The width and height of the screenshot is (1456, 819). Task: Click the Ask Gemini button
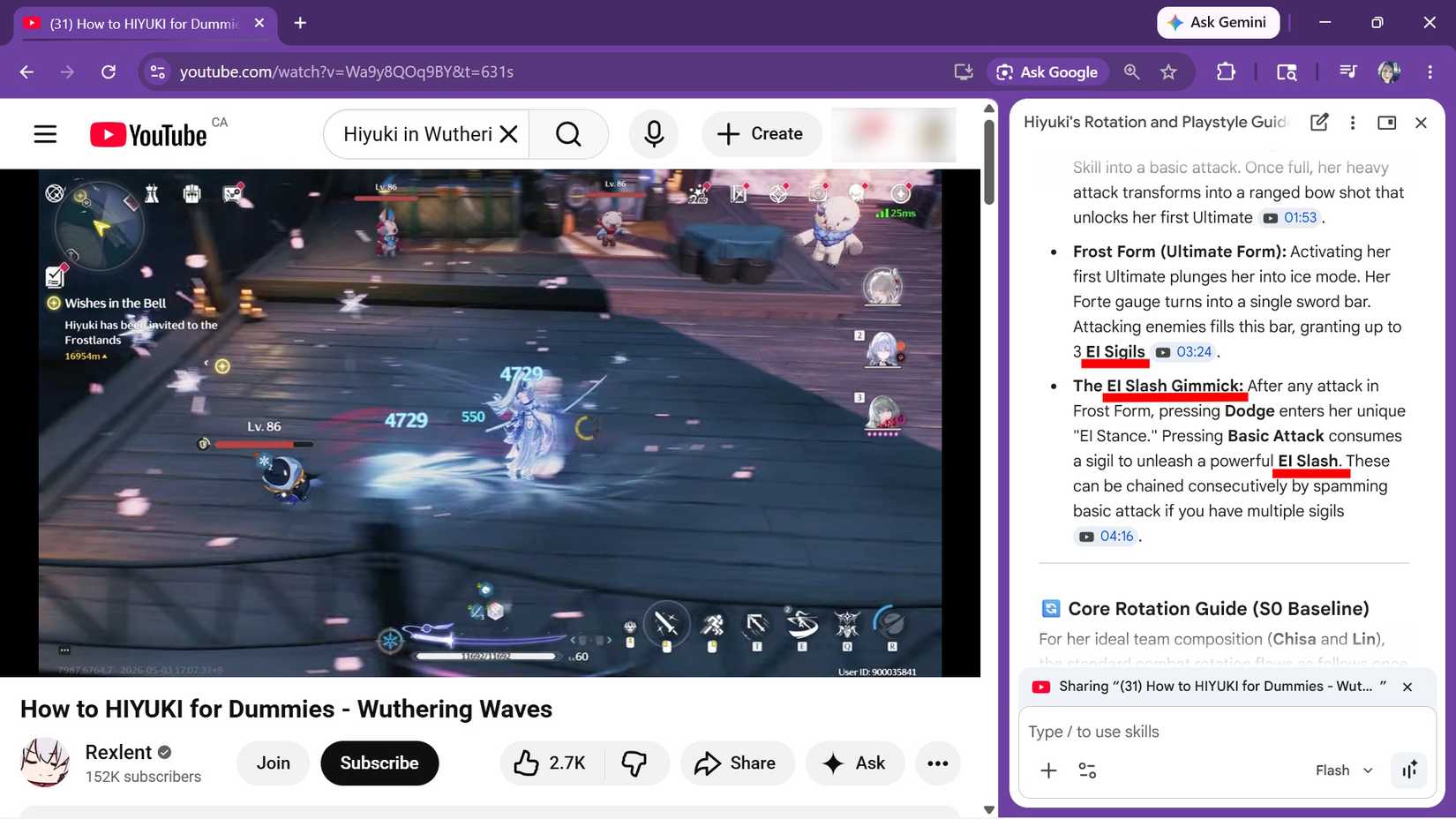1217,23
